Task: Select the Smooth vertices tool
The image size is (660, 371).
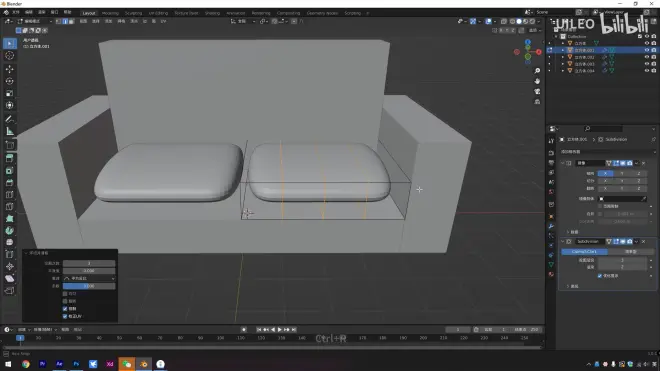Action: point(10,243)
